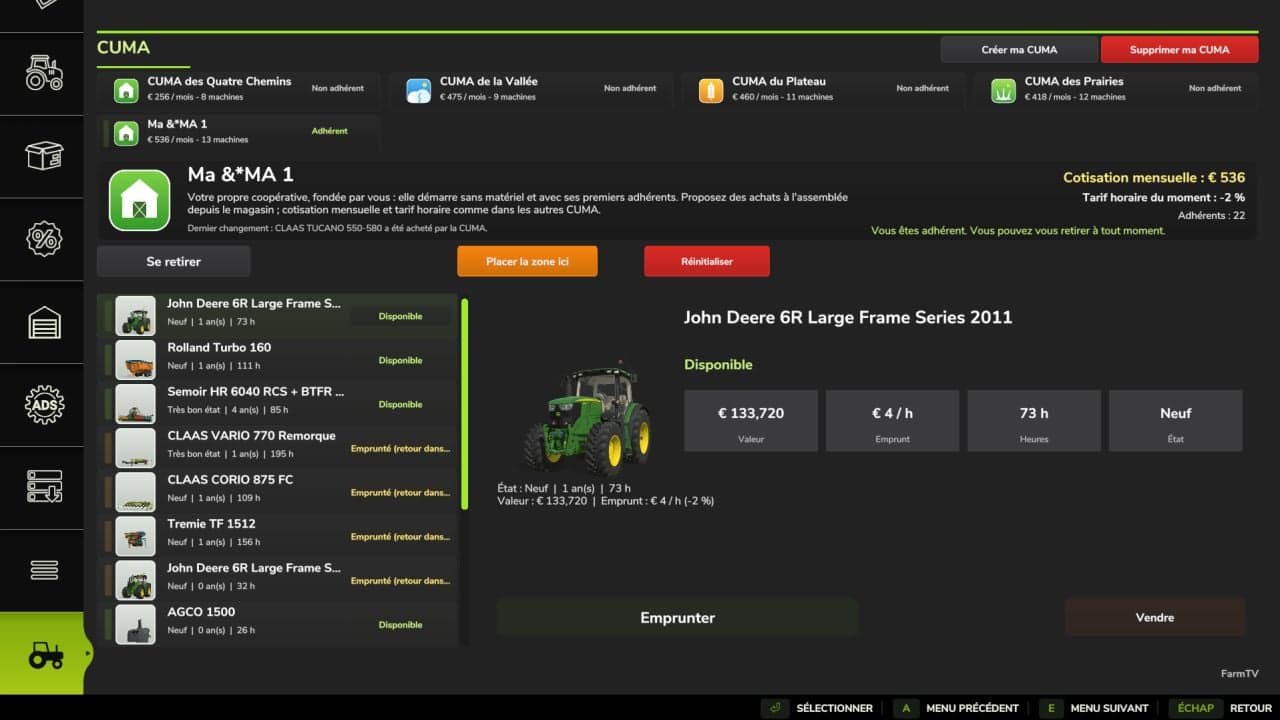Select the CUMA des Quatre Chemins card
1280x720 pixels.
coord(239,89)
